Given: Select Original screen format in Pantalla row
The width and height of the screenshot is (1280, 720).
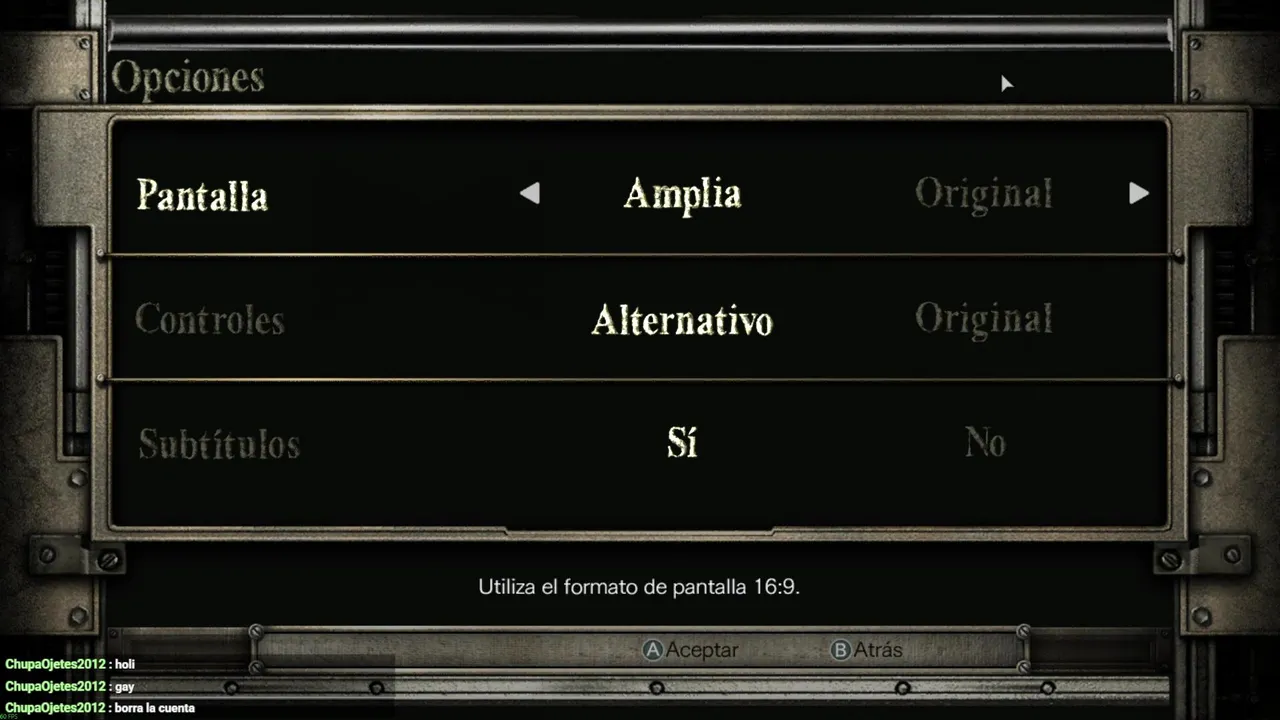Looking at the screenshot, I should [984, 193].
